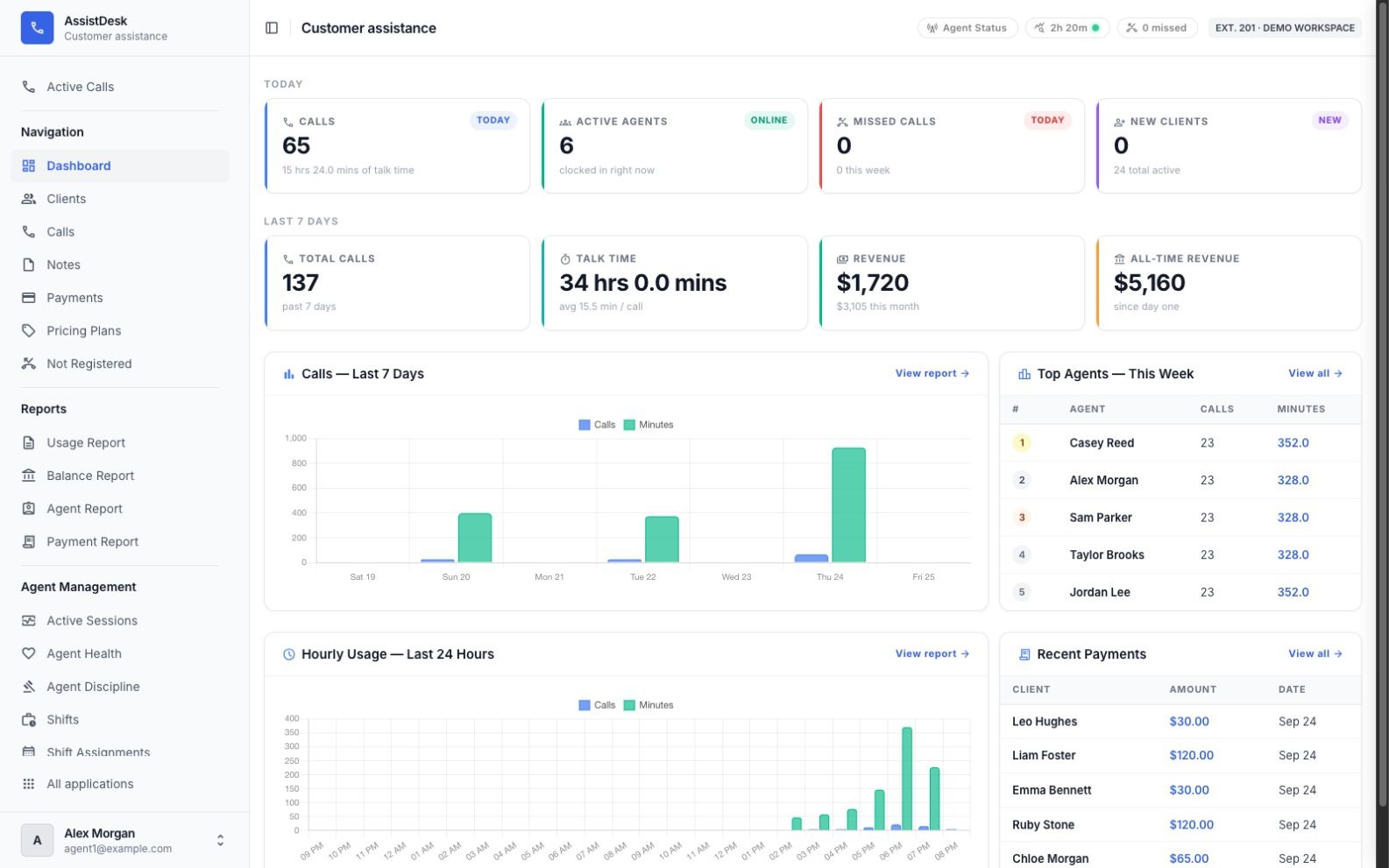Click the Shifts briefcase icon
The height and width of the screenshot is (868, 1389).
tap(29, 720)
